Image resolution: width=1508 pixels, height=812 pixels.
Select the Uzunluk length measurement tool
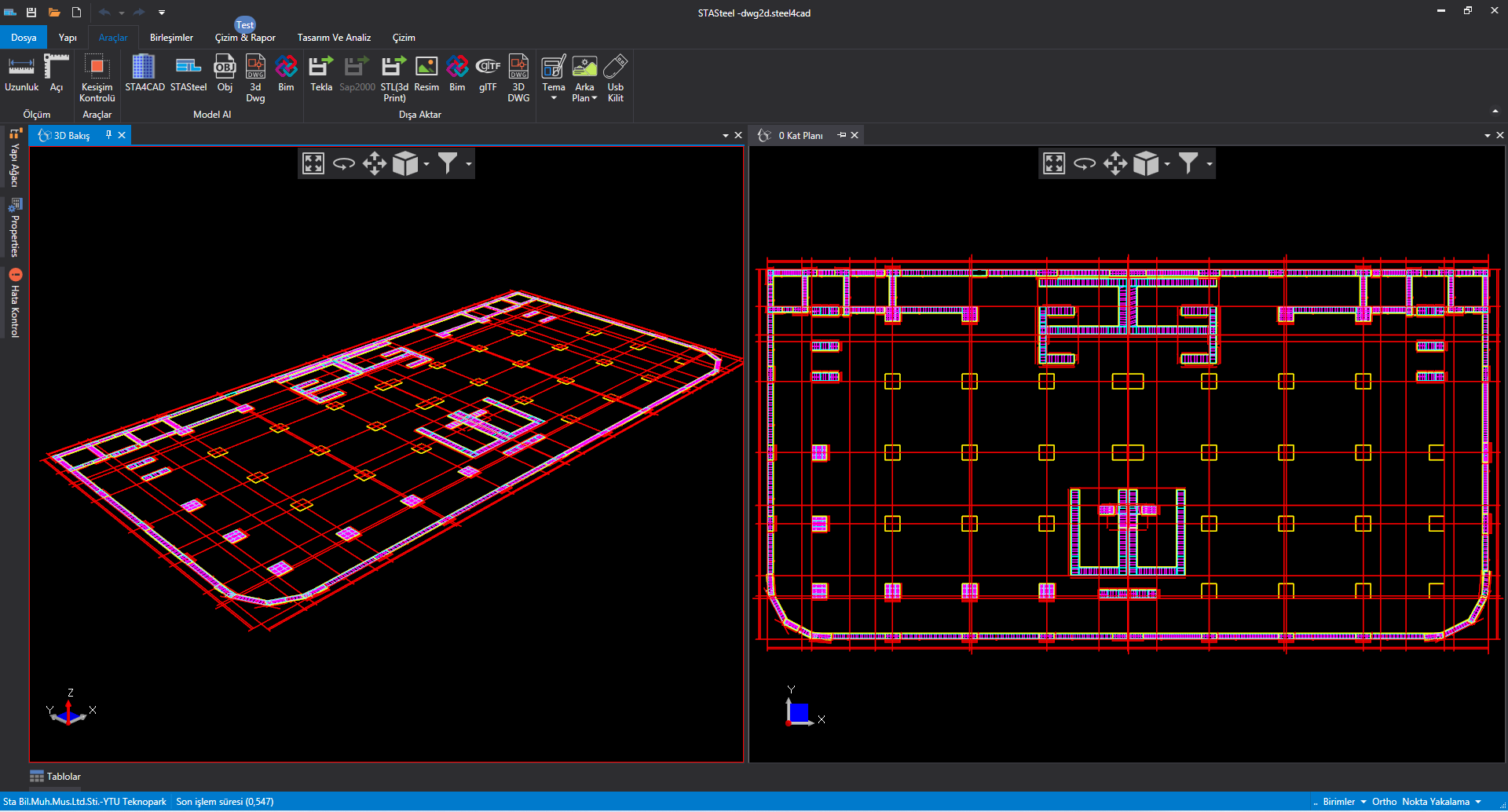[21, 75]
